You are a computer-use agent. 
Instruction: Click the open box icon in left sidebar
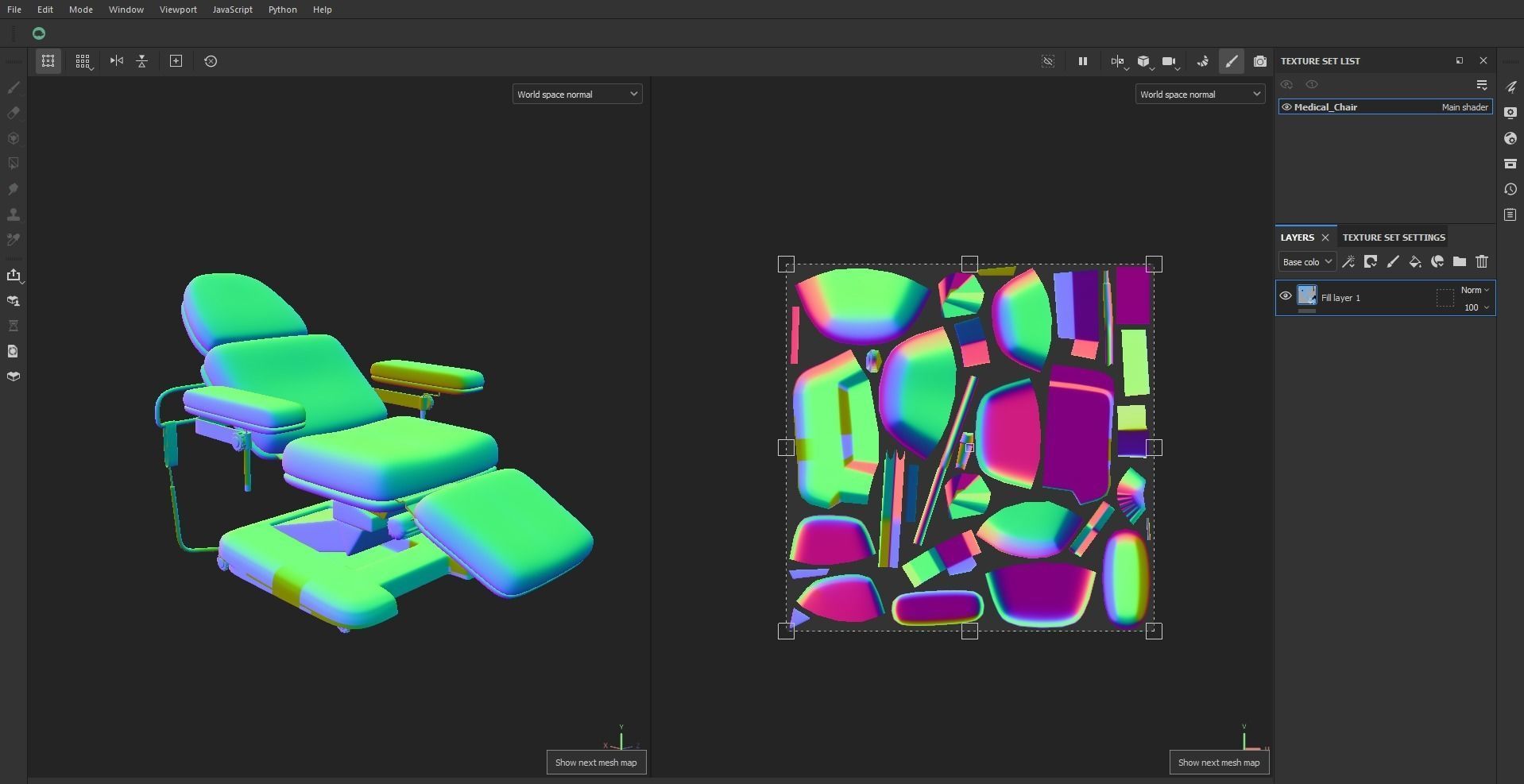pyautogui.click(x=14, y=377)
